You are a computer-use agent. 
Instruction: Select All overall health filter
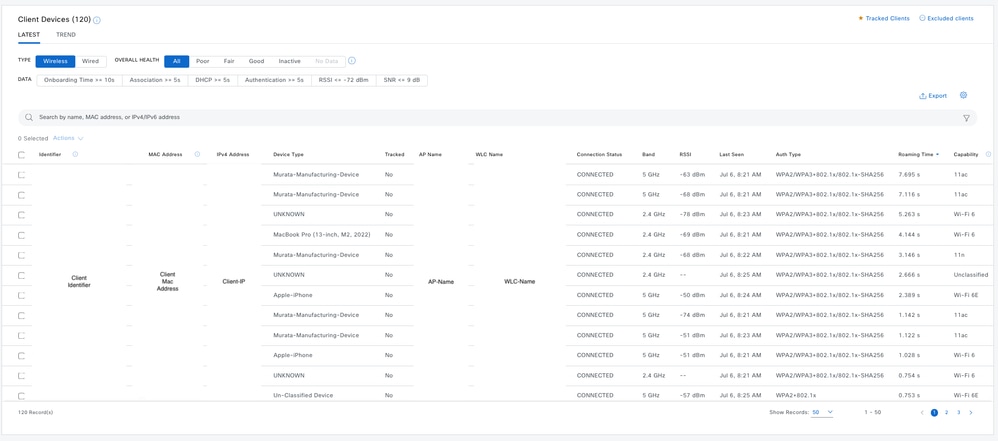point(176,61)
